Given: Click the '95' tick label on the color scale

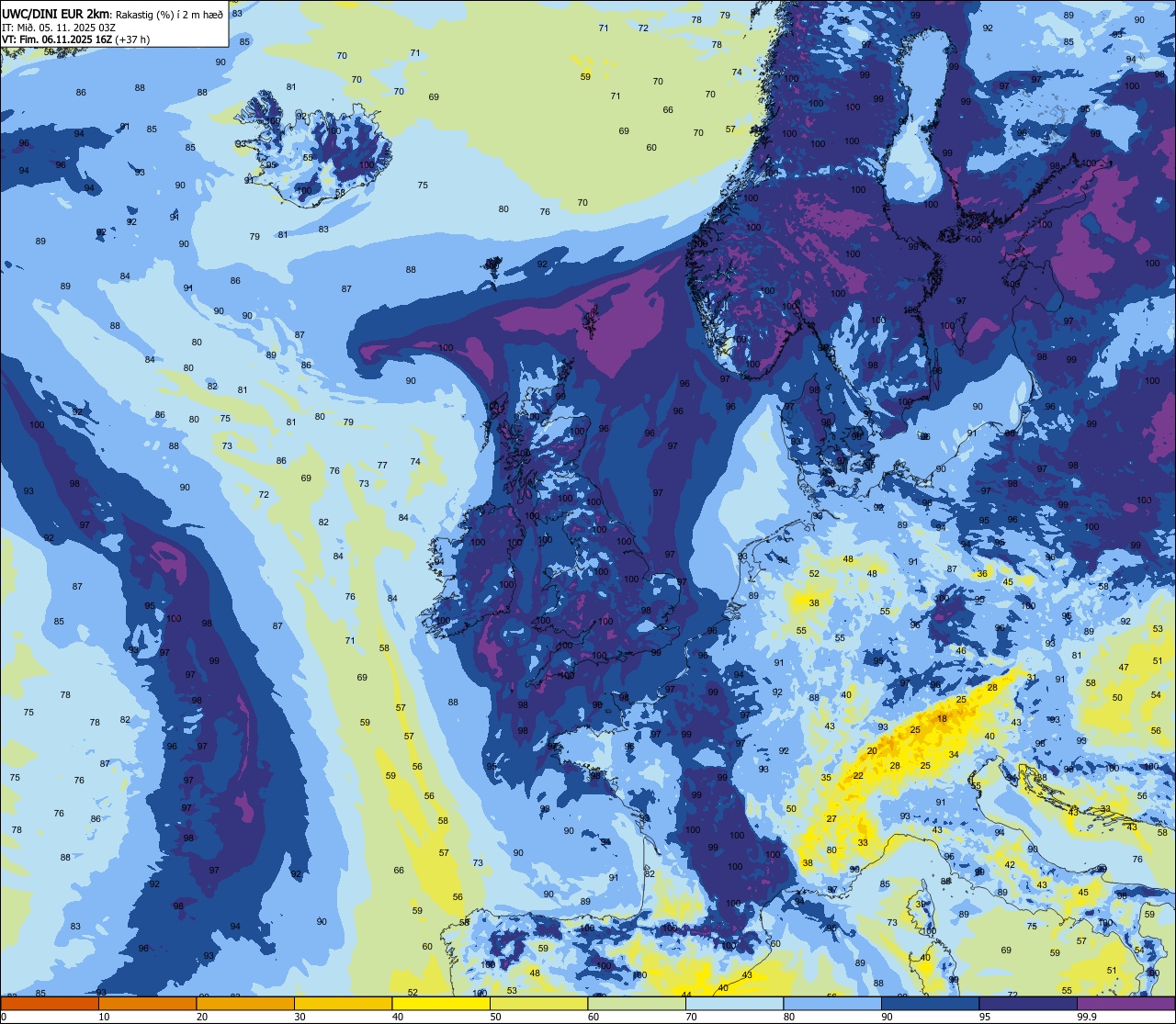Looking at the screenshot, I should tap(985, 1017).
